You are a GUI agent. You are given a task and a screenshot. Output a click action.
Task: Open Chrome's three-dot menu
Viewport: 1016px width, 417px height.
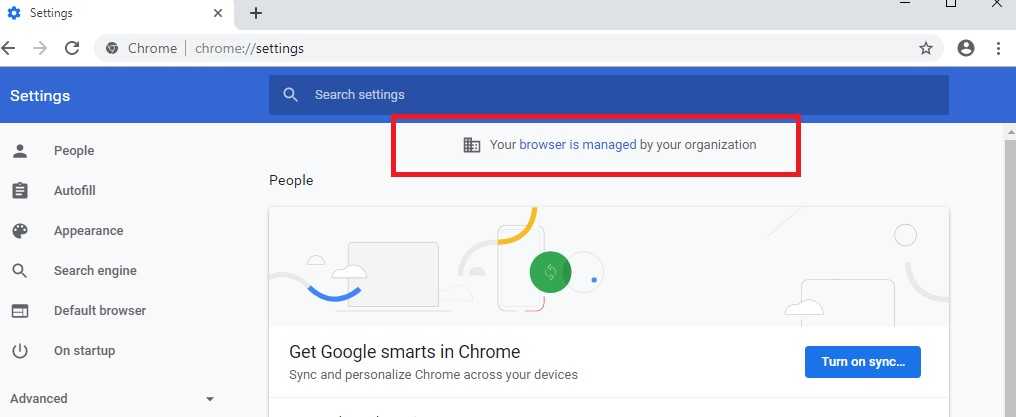[998, 48]
